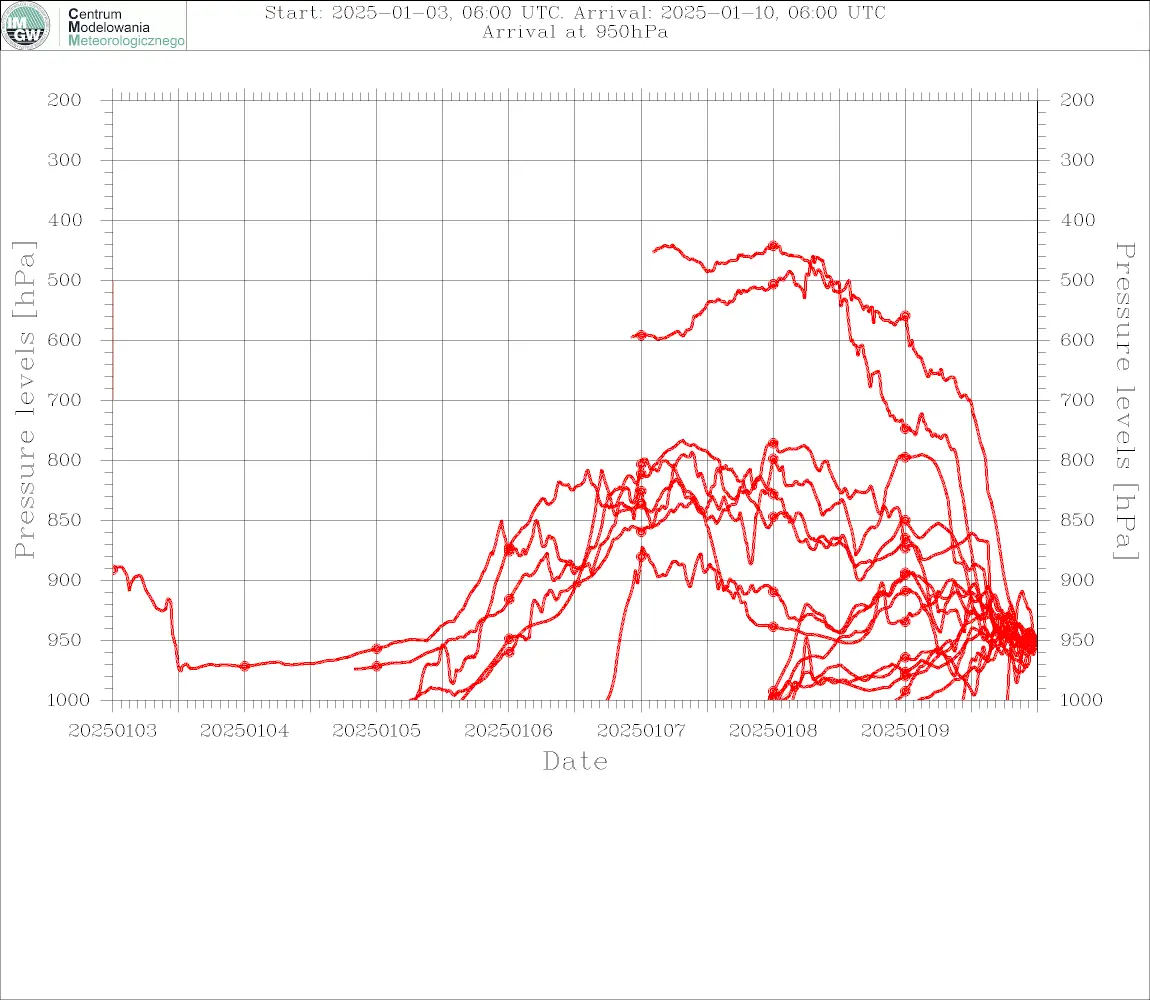Click the x-axis label 20250106
This screenshot has width=1150, height=1000.
coord(508,731)
